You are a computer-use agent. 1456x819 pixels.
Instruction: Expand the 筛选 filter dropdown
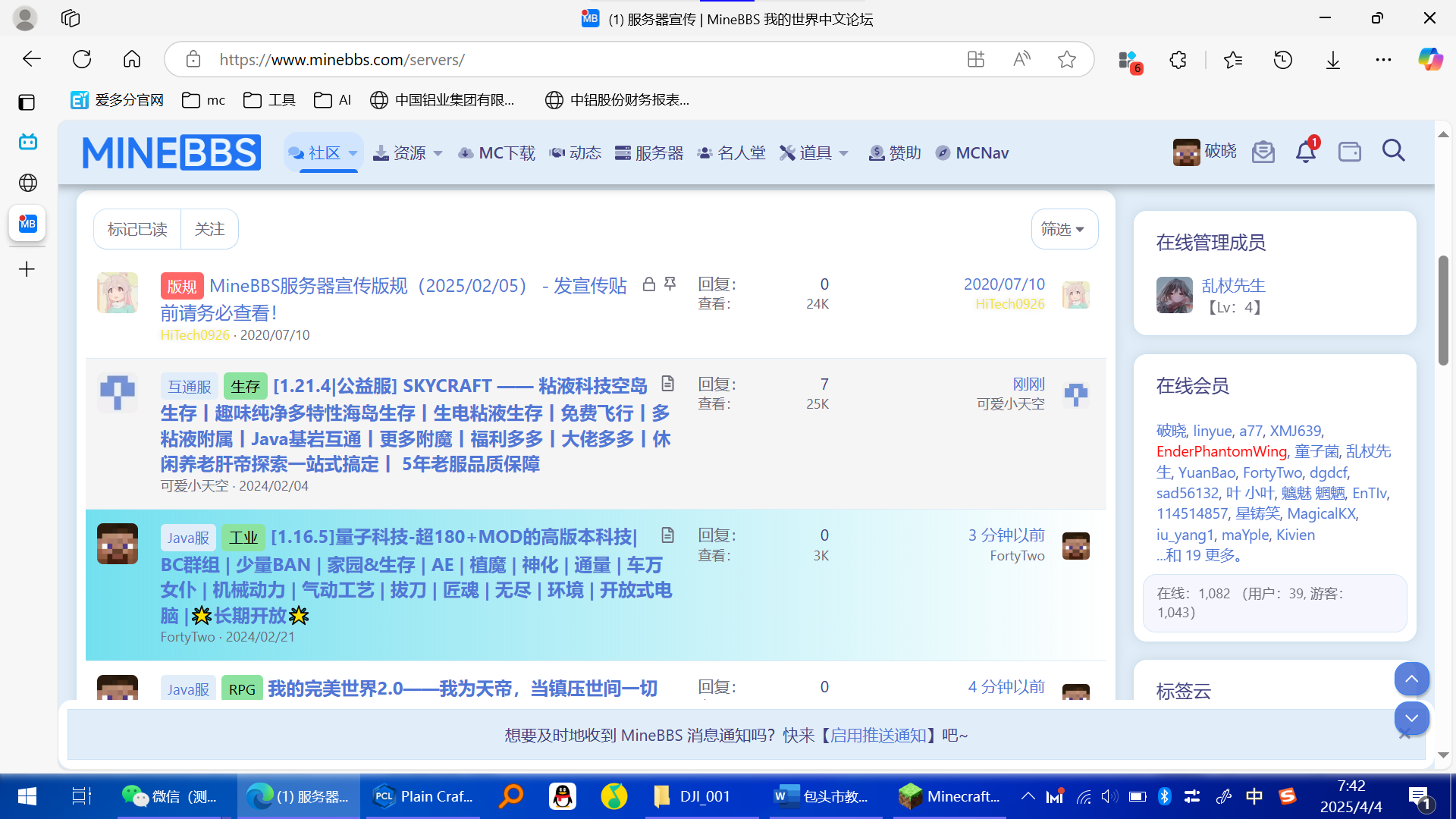coord(1064,229)
